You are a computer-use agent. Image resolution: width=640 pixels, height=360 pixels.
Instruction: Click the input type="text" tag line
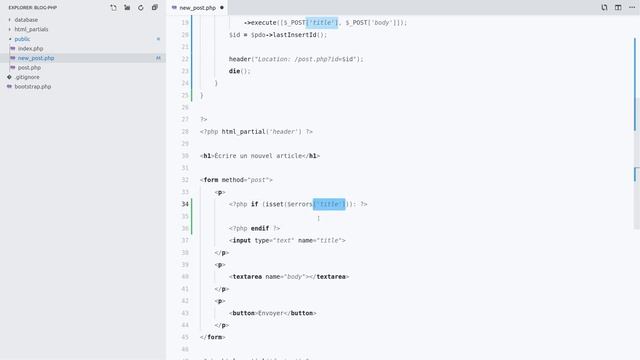pyautogui.click(x=287, y=240)
